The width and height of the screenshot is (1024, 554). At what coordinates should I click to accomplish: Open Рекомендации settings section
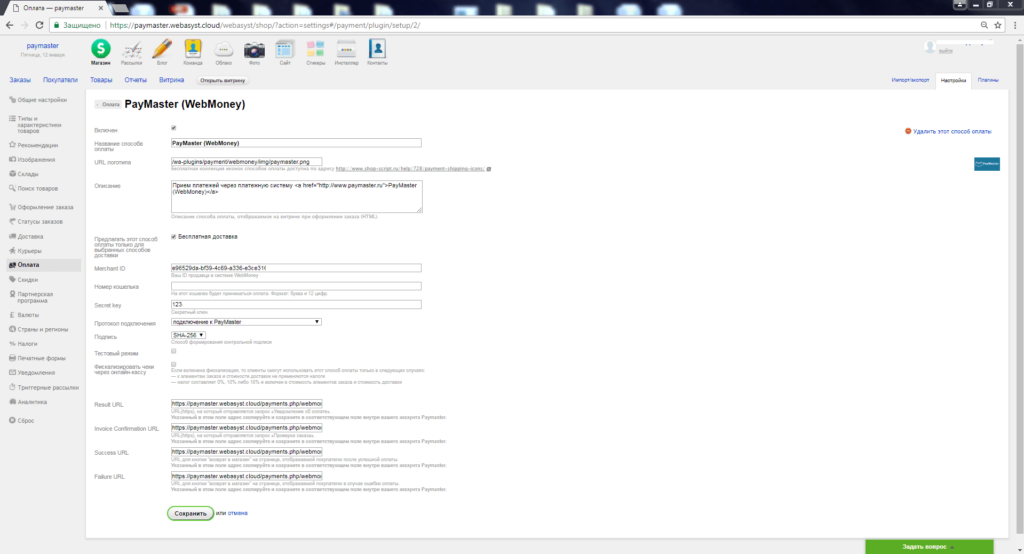(x=37, y=145)
